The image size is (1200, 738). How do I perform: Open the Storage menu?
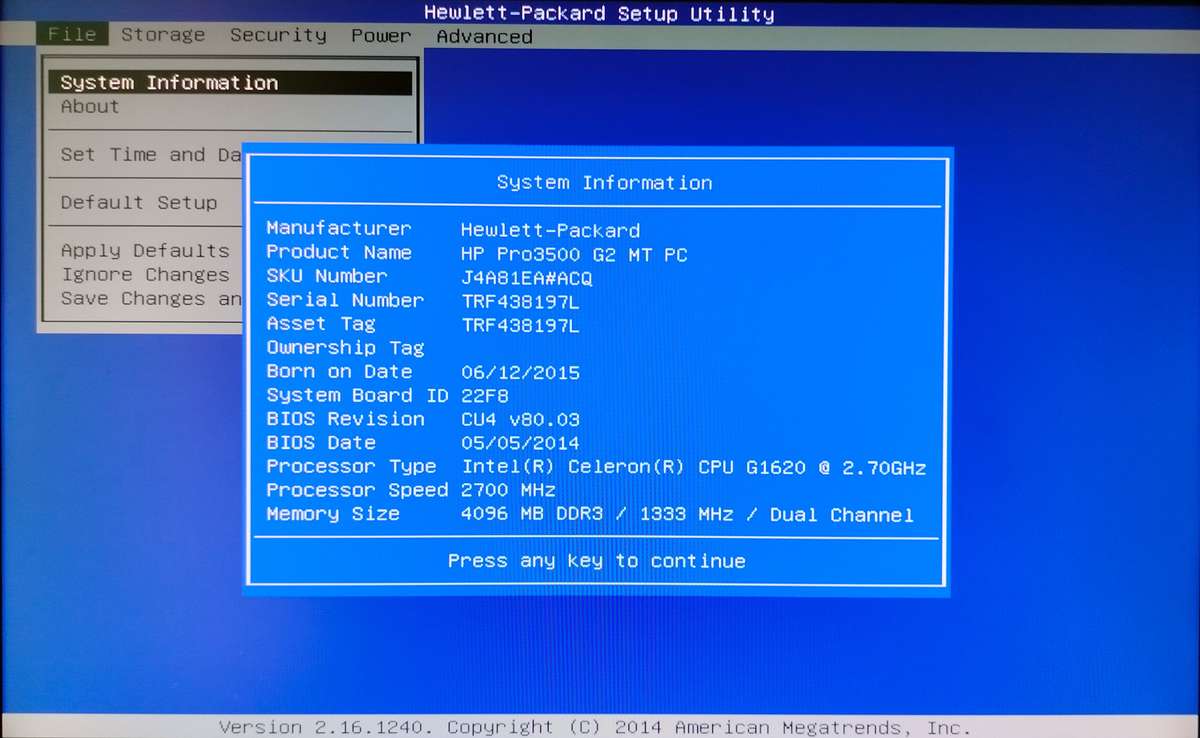tap(162, 34)
